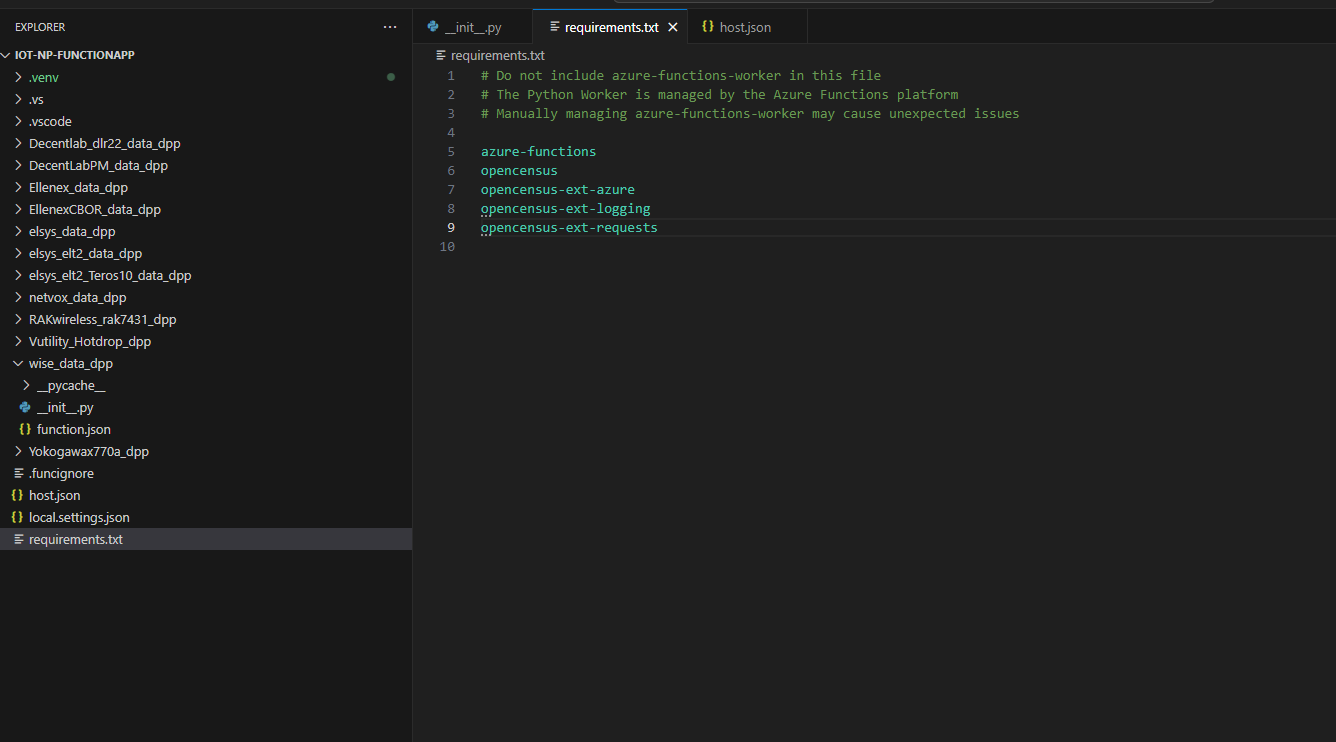Open Explorer more actions ellipsis menu
Viewport: 1336px width, 742px height.
pos(390,27)
